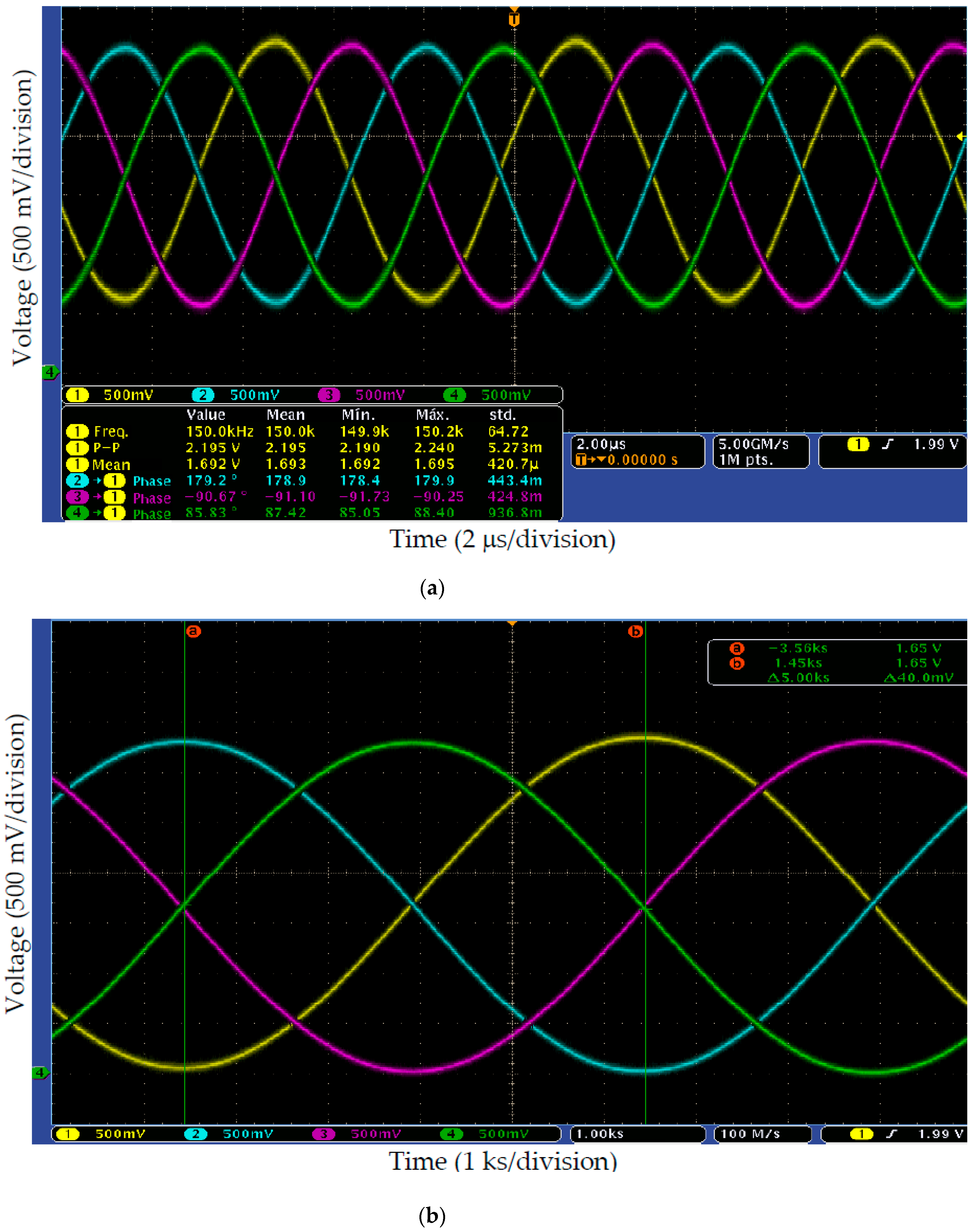This screenshot has height=1232, width=976.
Task: Click the Time (1 ks/division) axis label
Action: 503,1162
